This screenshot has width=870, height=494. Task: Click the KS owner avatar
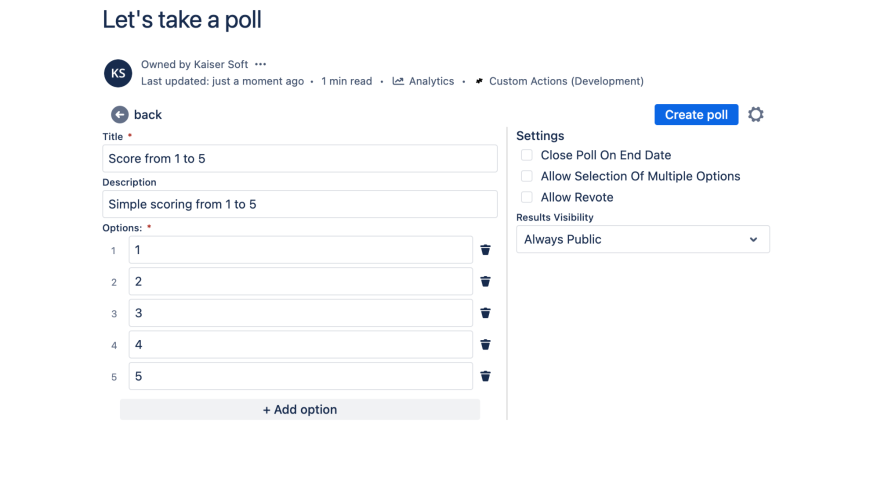point(118,73)
